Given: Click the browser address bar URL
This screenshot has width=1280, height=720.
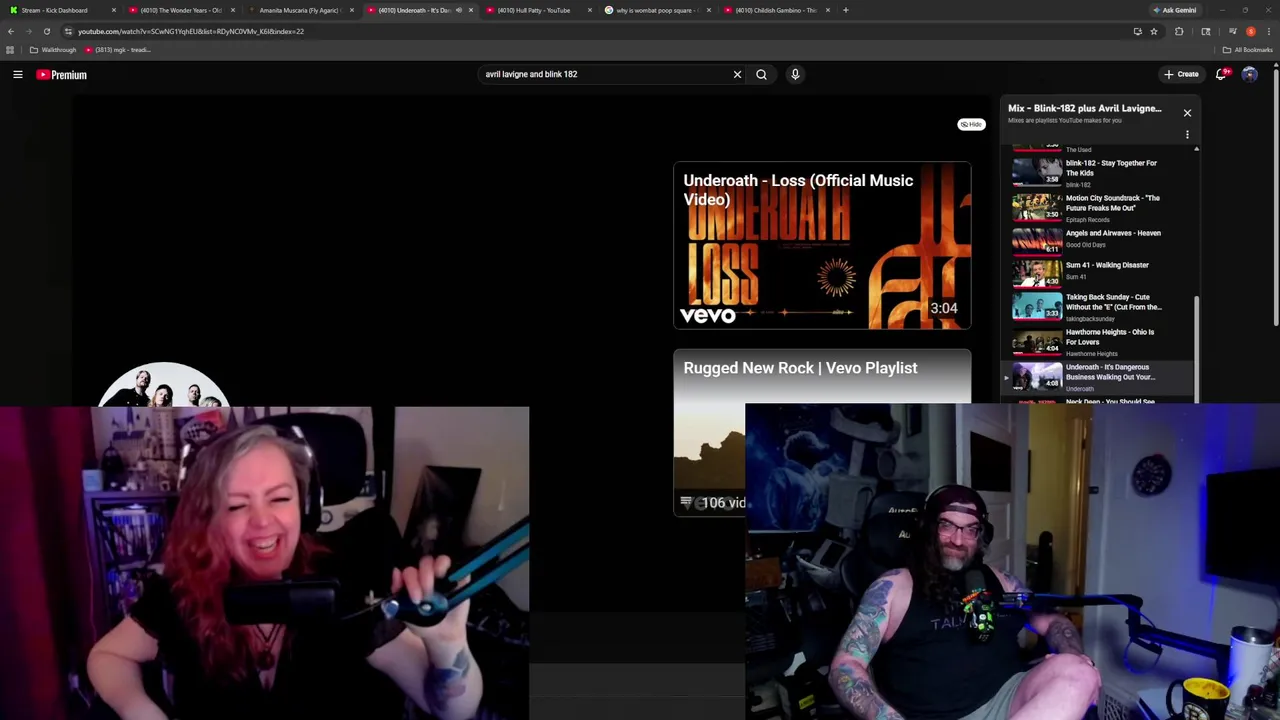Looking at the screenshot, I should click(x=191, y=31).
